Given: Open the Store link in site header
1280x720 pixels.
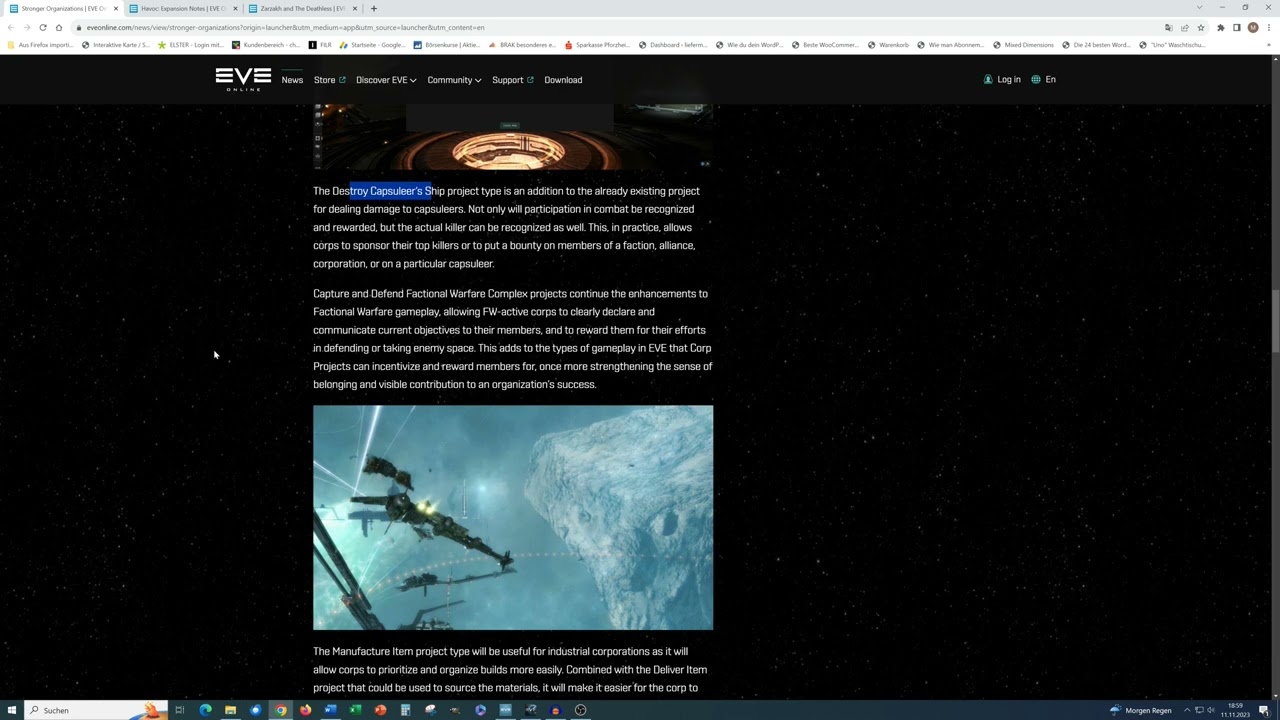Looking at the screenshot, I should [x=329, y=80].
